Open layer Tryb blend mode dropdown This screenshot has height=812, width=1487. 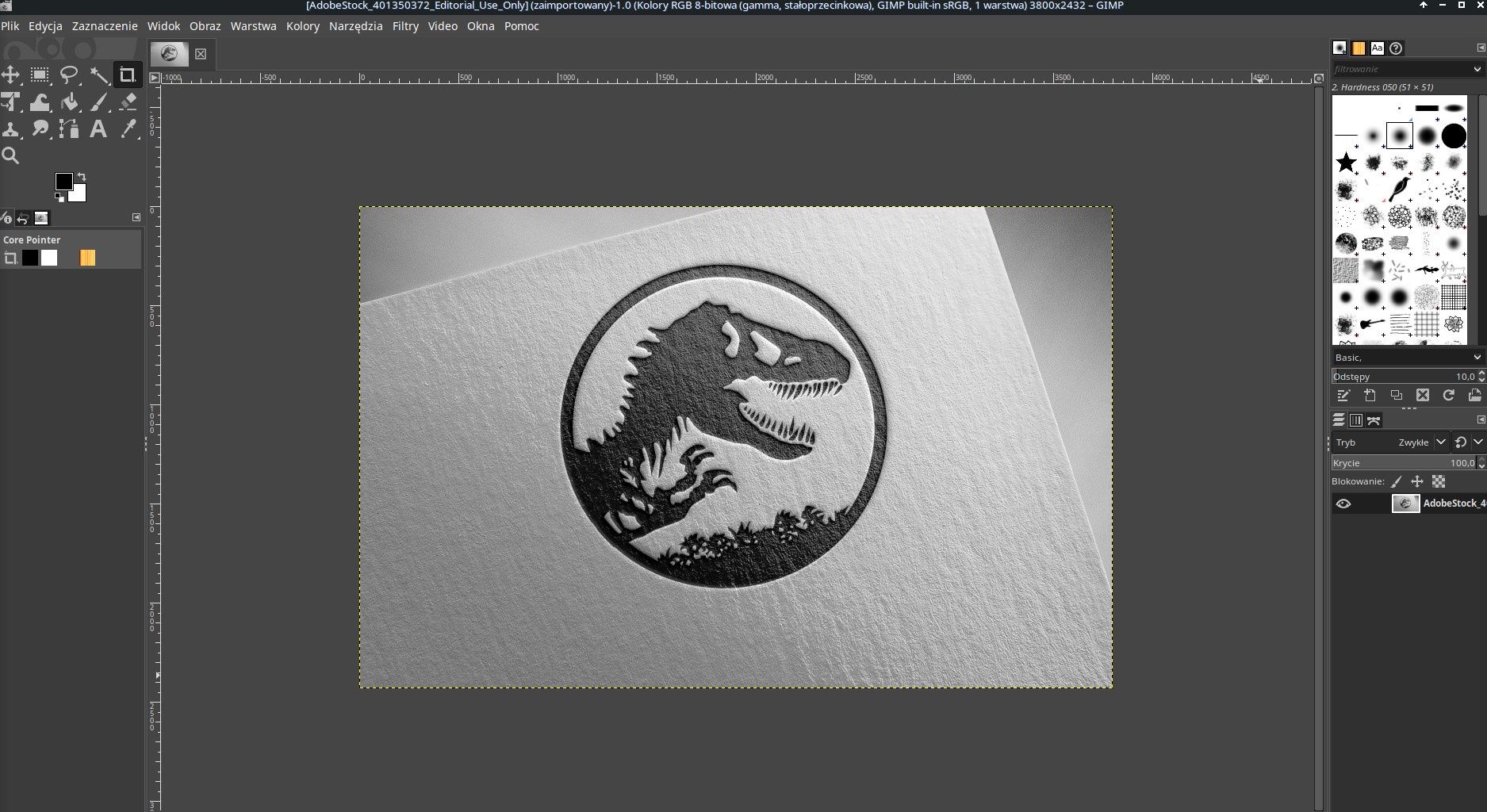coord(1392,442)
